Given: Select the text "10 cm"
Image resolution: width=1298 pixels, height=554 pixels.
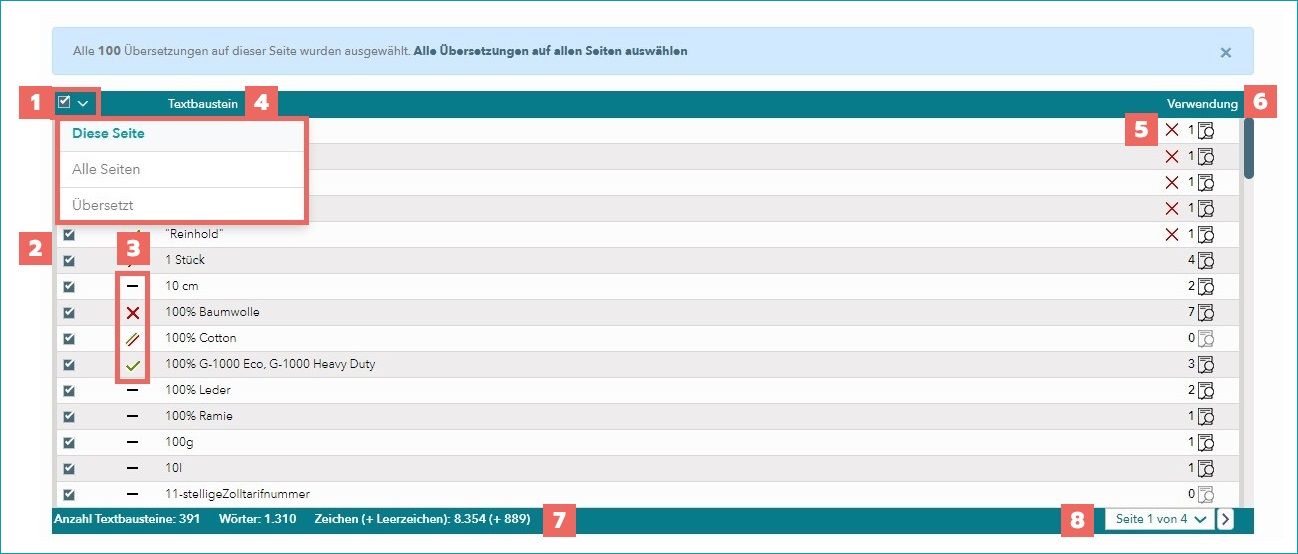Looking at the screenshot, I should (x=182, y=286).
